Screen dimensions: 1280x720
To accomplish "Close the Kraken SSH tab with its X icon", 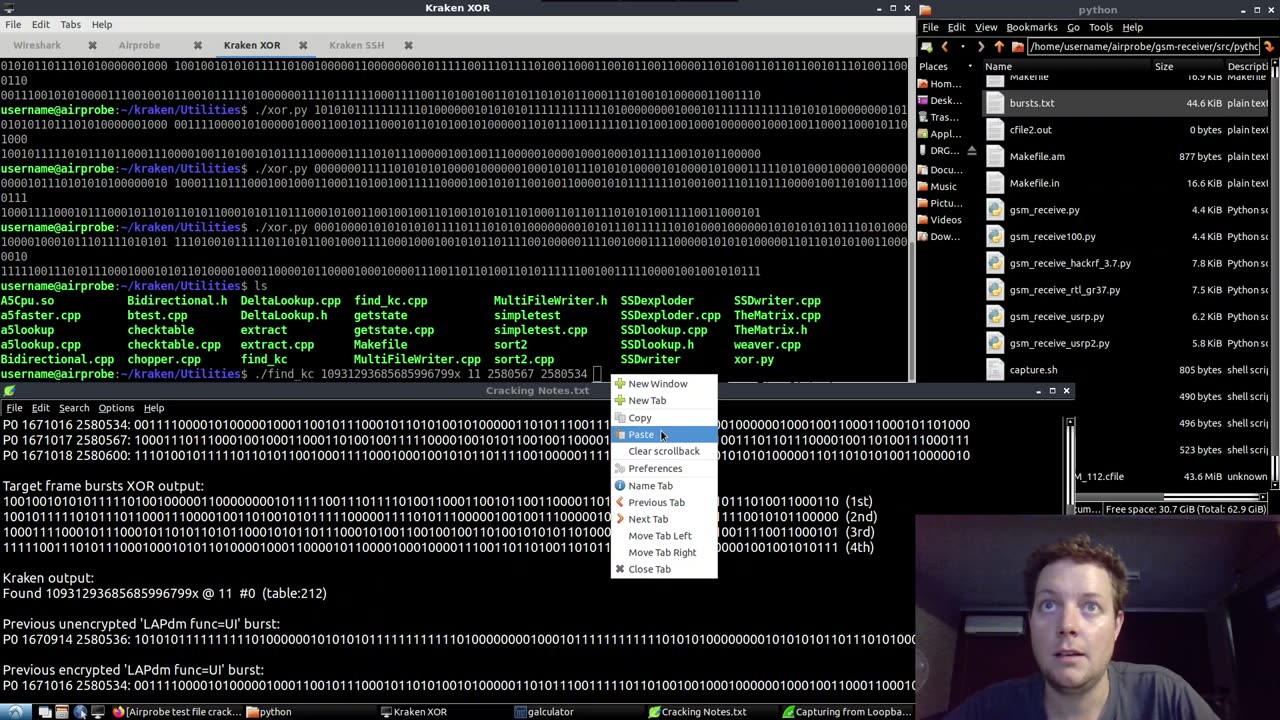I will point(408,45).
